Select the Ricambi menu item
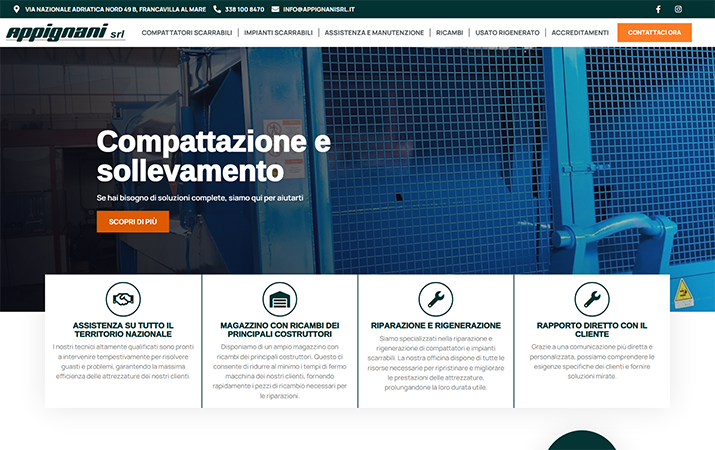The height and width of the screenshot is (450, 715). [x=449, y=32]
